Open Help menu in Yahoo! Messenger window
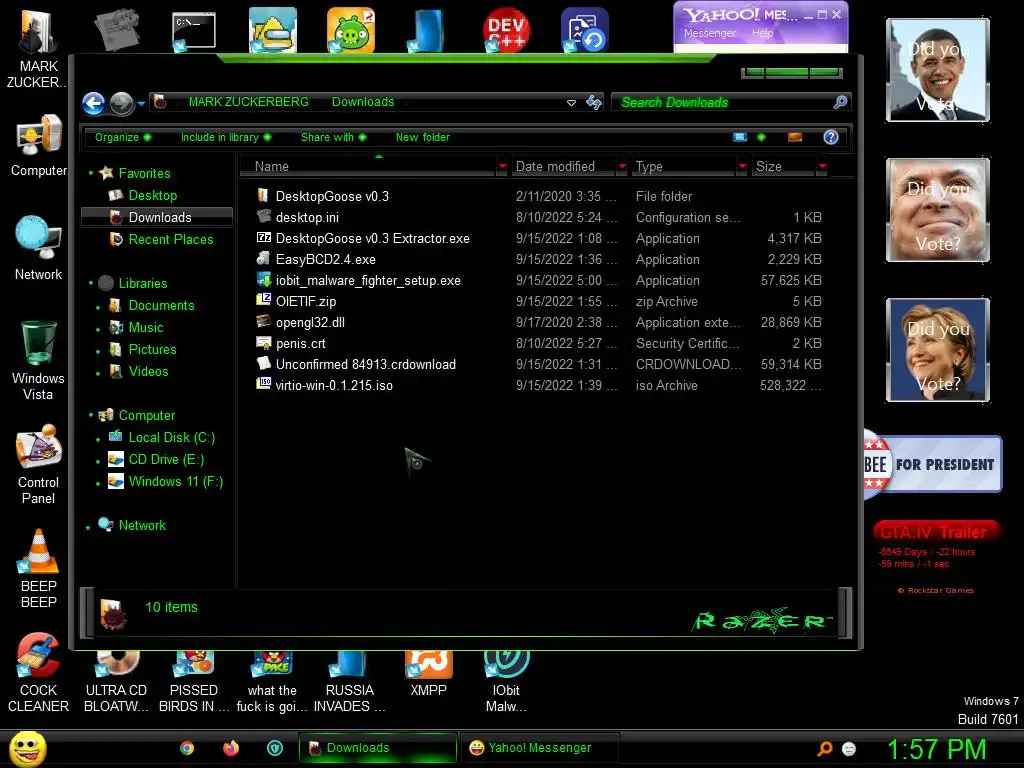 [762, 33]
